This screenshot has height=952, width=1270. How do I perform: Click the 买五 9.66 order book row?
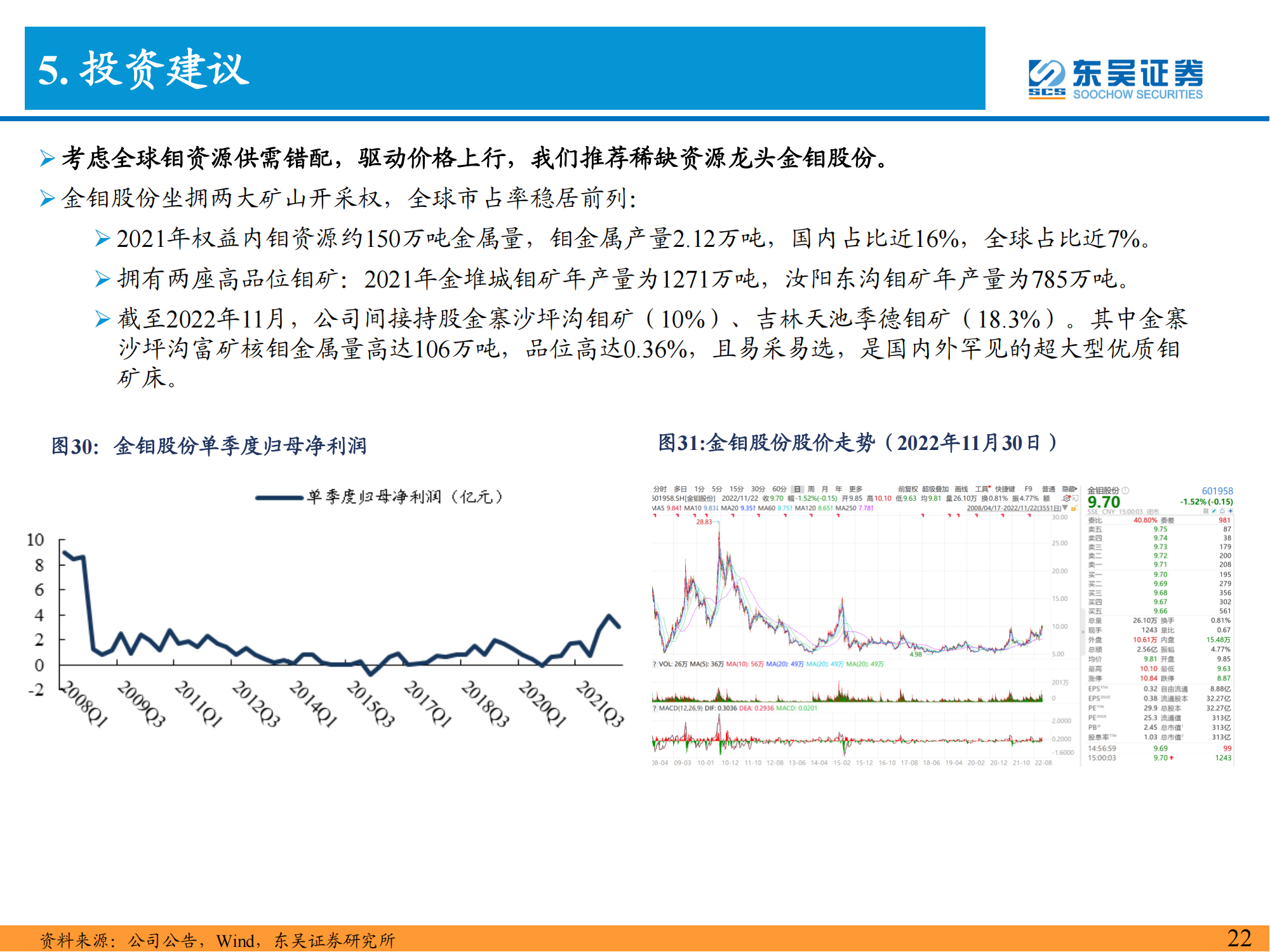(1160, 611)
